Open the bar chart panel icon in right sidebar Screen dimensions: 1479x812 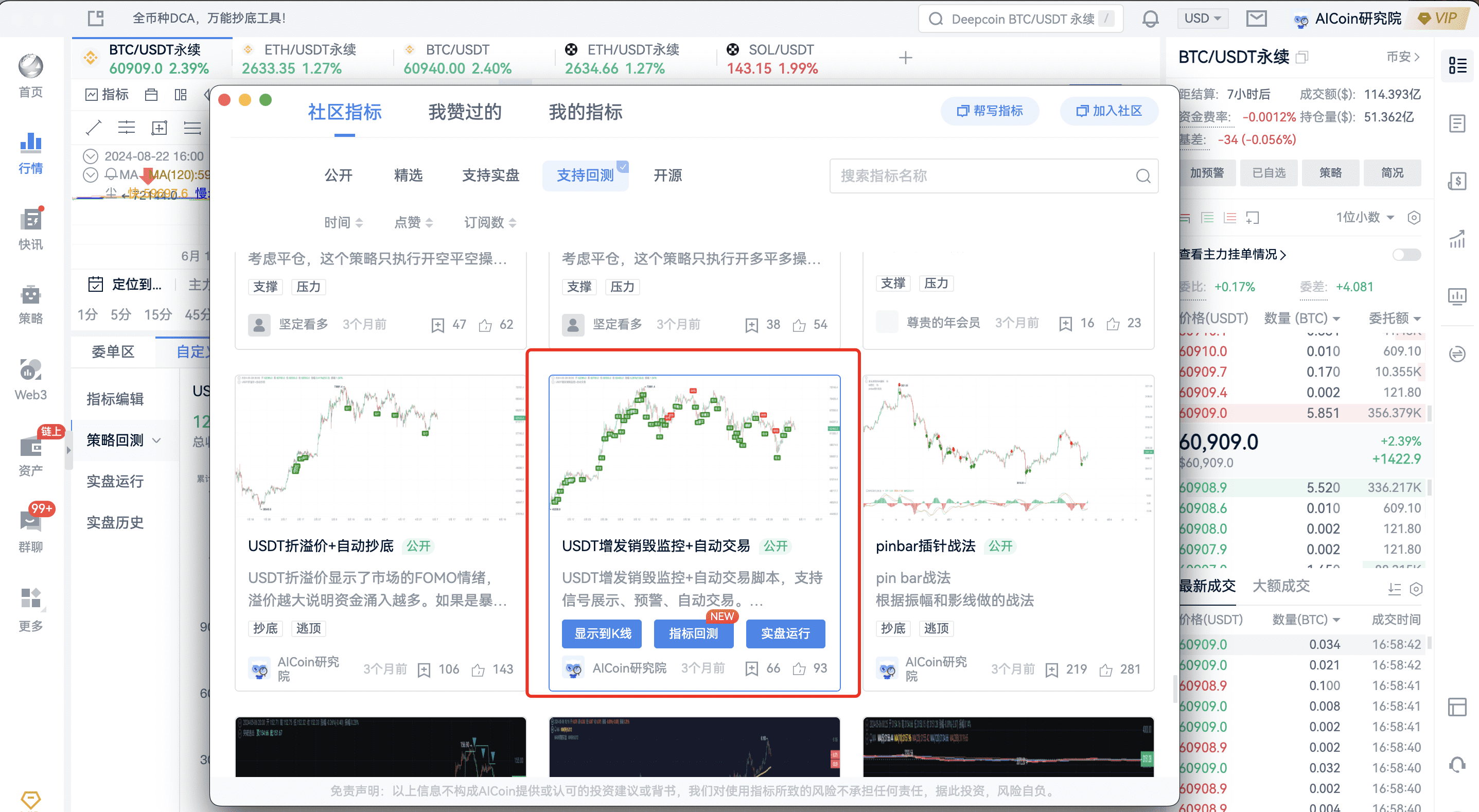[x=1457, y=296]
